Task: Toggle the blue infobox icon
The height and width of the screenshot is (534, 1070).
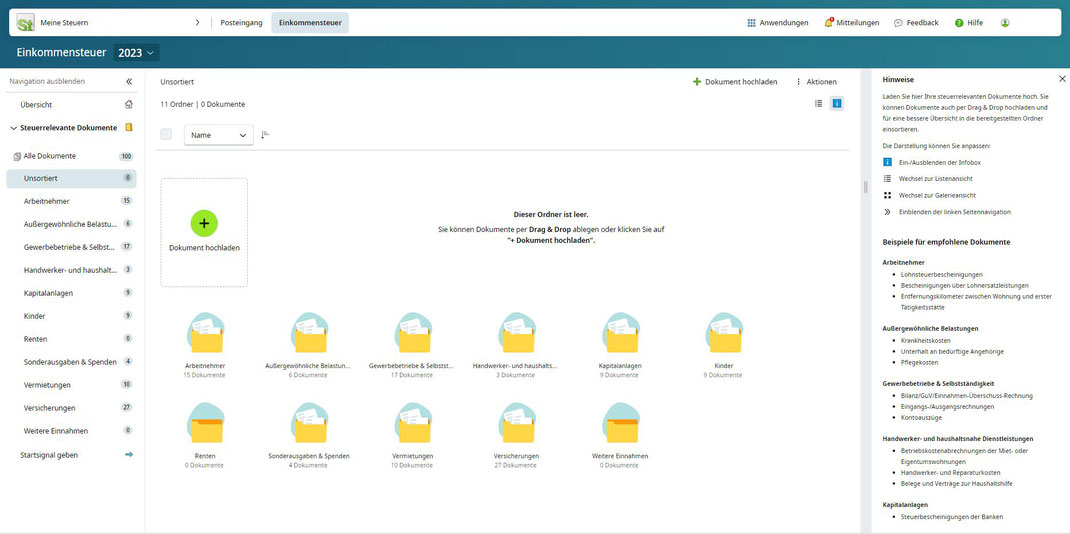Action: (x=837, y=104)
